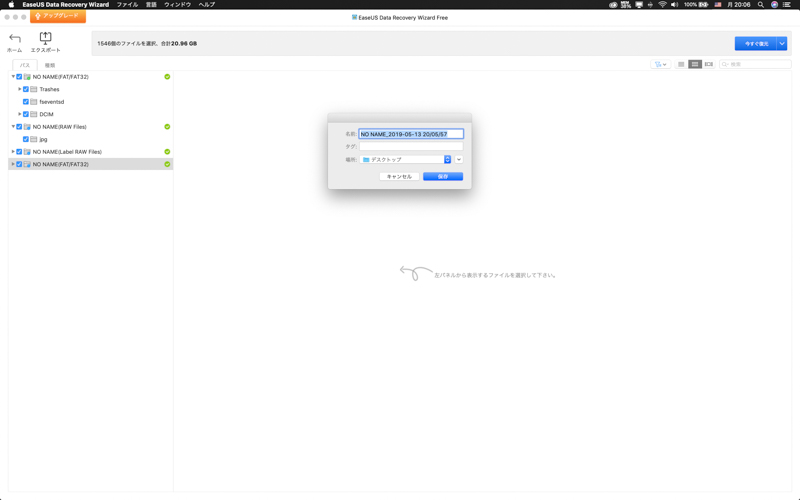This screenshot has width=800, height=500.
Task: Expand the highlighted NO NAME(FAT/FAT32) node
Action: click(x=13, y=164)
